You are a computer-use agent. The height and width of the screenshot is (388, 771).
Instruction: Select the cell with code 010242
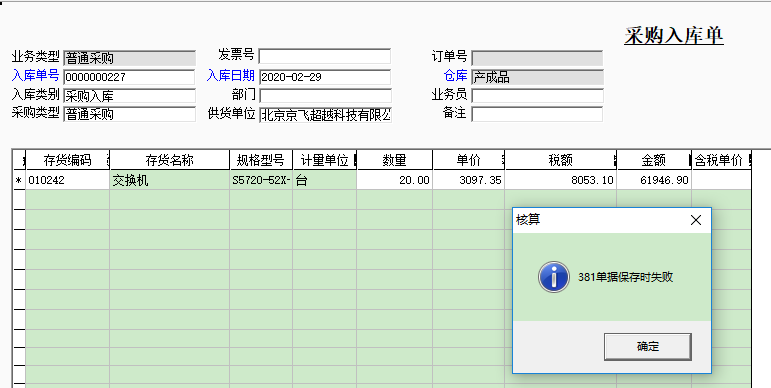tap(67, 180)
